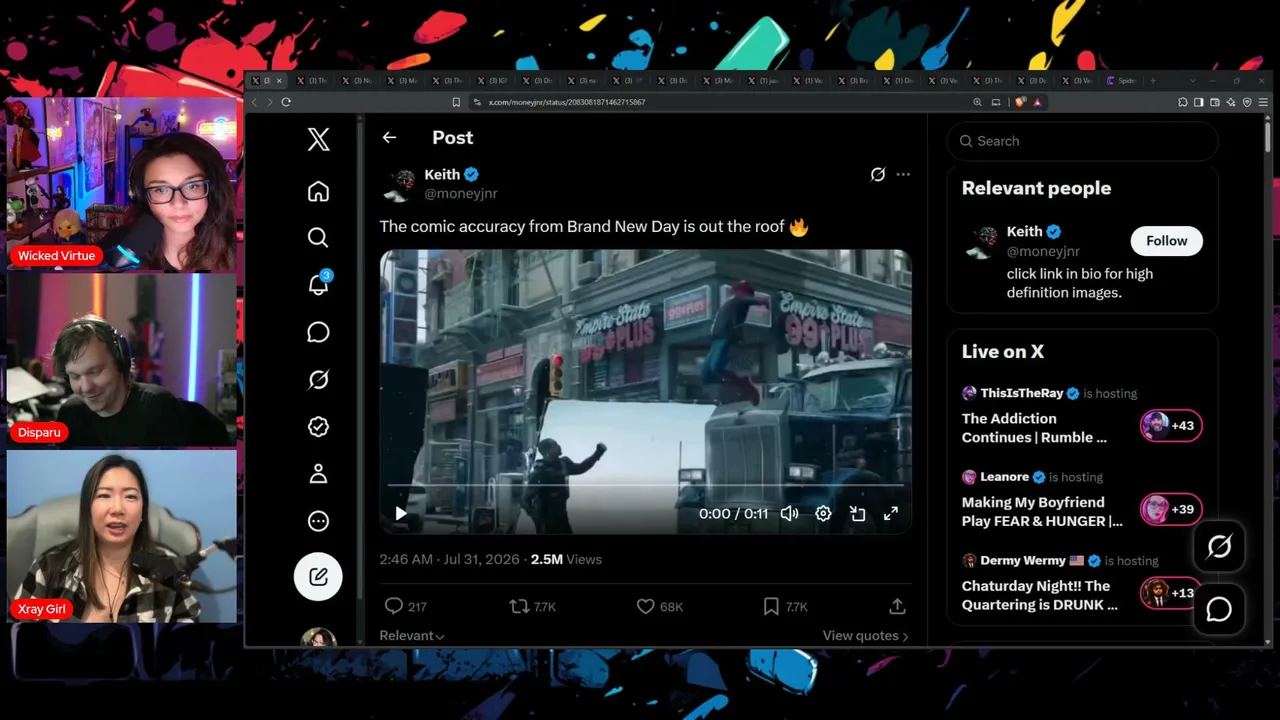Open Keith's avatar in Relevant people

click(x=983, y=241)
